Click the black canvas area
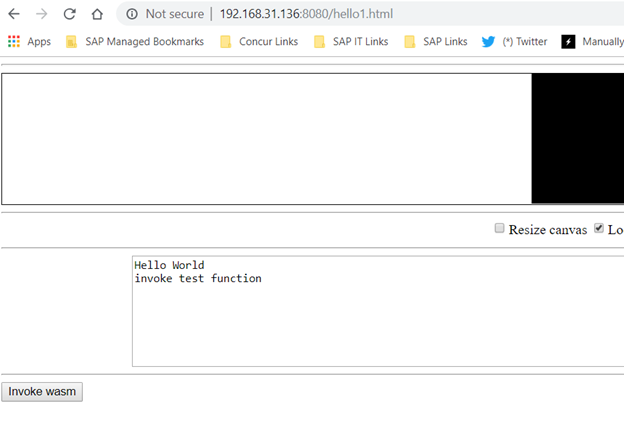 point(577,138)
